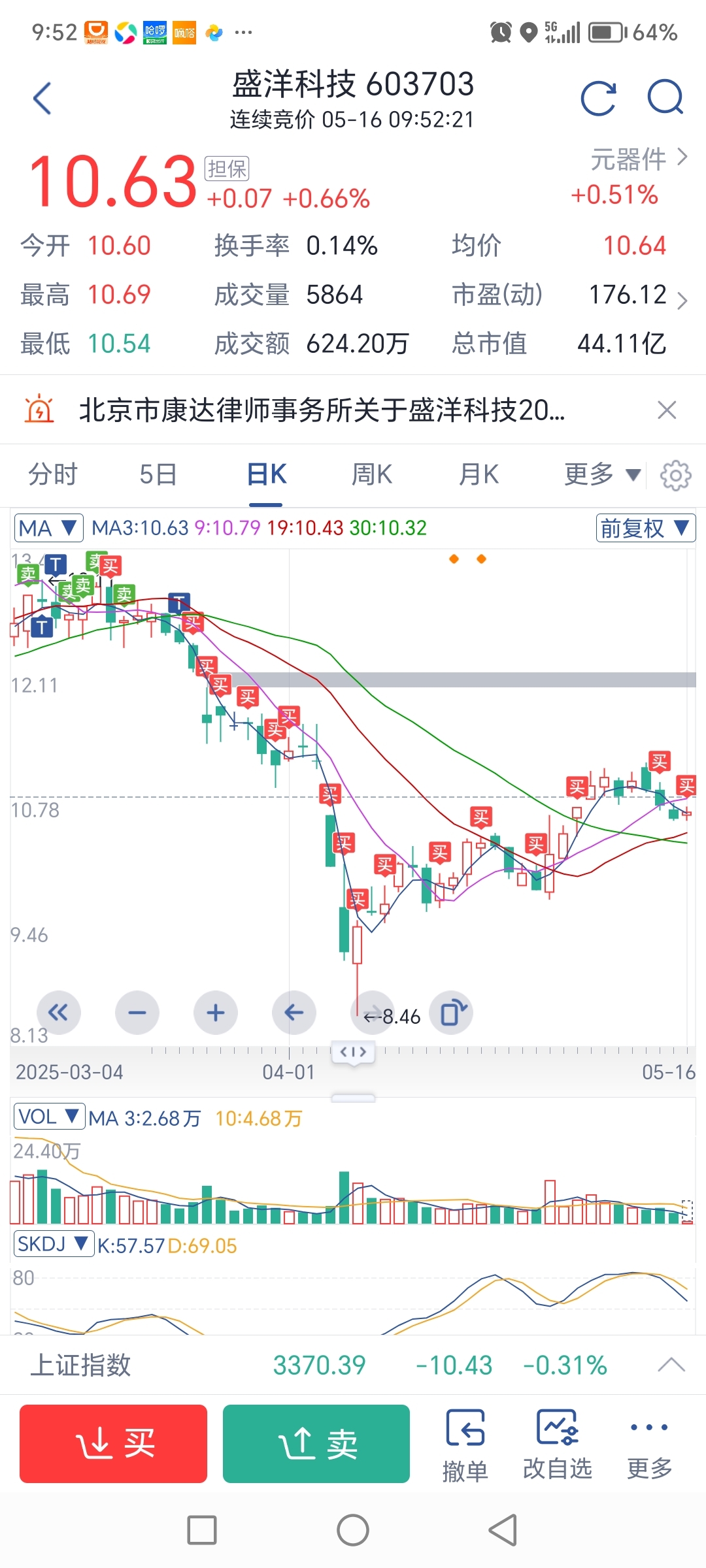Zoom out chart with minus button
The image size is (706, 1568).
click(x=137, y=1013)
